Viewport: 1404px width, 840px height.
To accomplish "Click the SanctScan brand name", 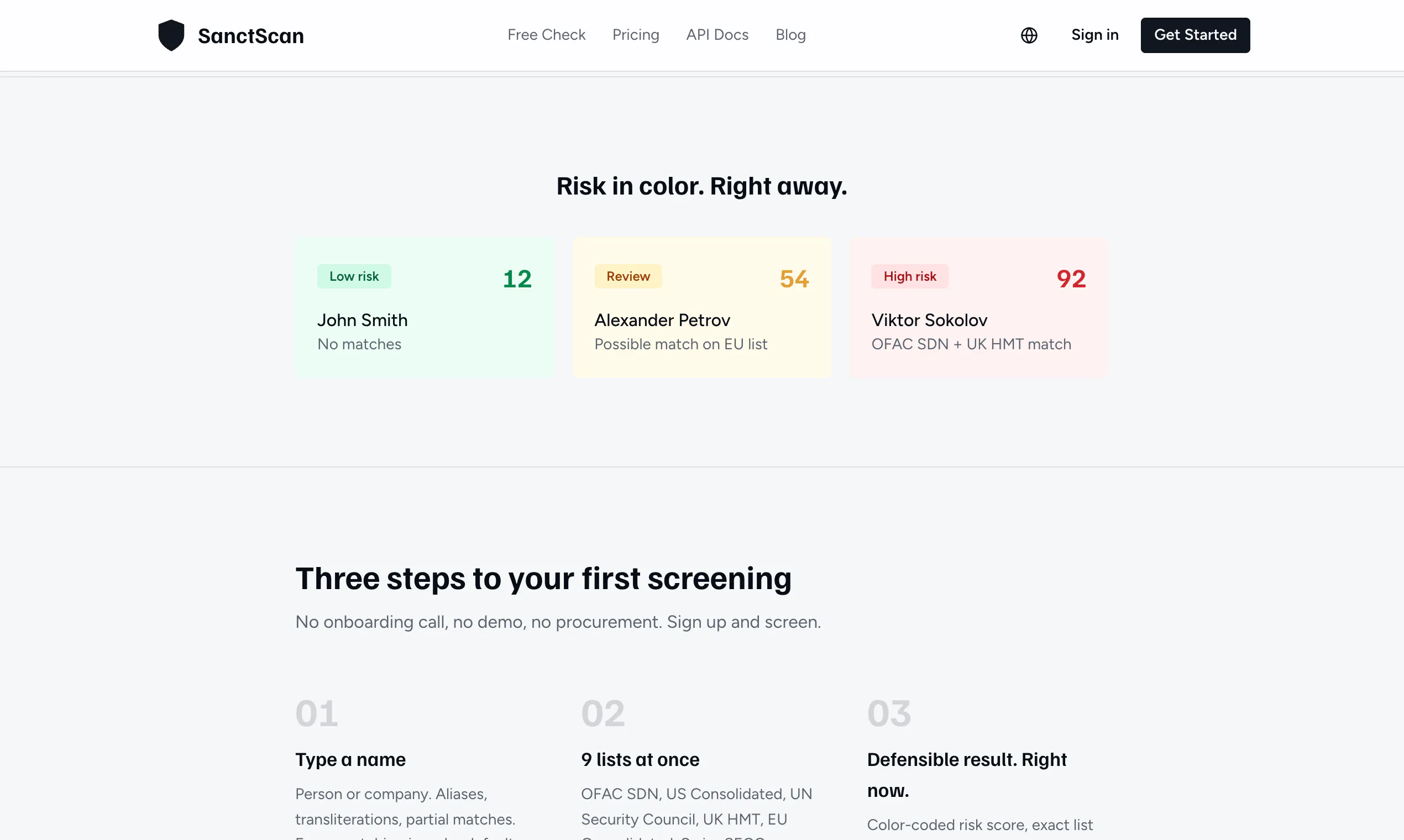I will [x=251, y=36].
